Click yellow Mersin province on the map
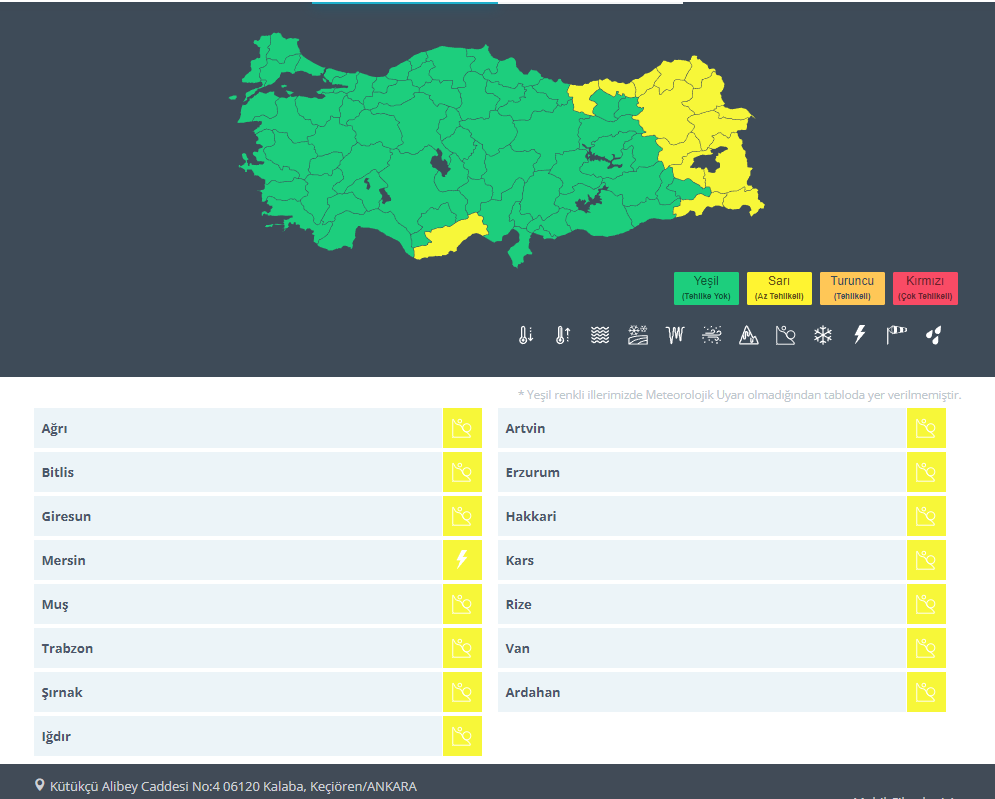Screen dimensions: 995x799 pos(450,238)
